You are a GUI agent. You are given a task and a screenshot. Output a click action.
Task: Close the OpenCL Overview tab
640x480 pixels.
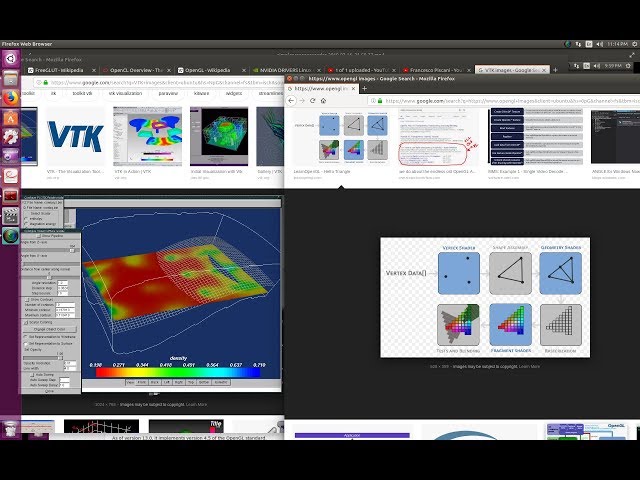pos(169,70)
